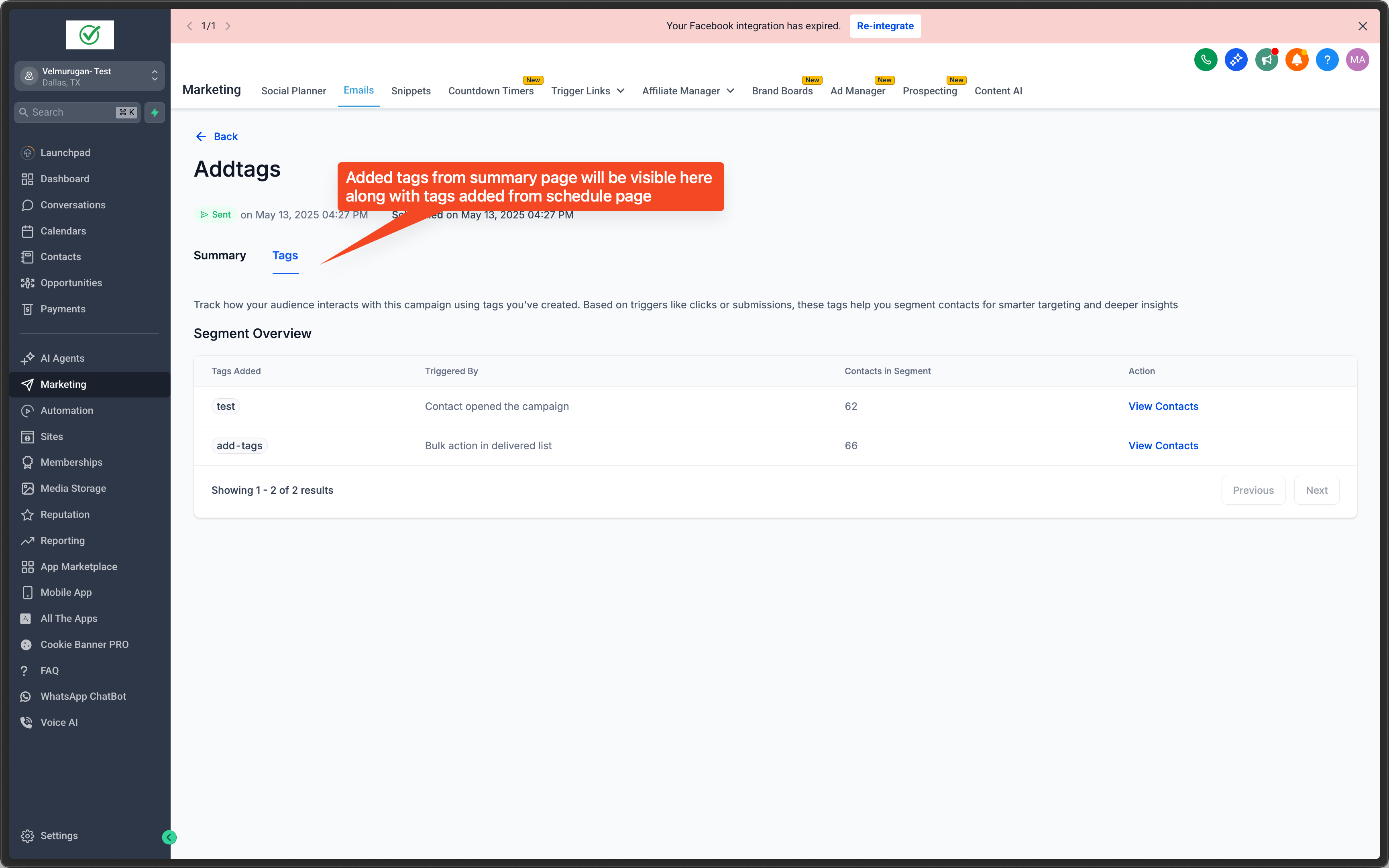Click the megaphone announcements icon

click(1266, 60)
